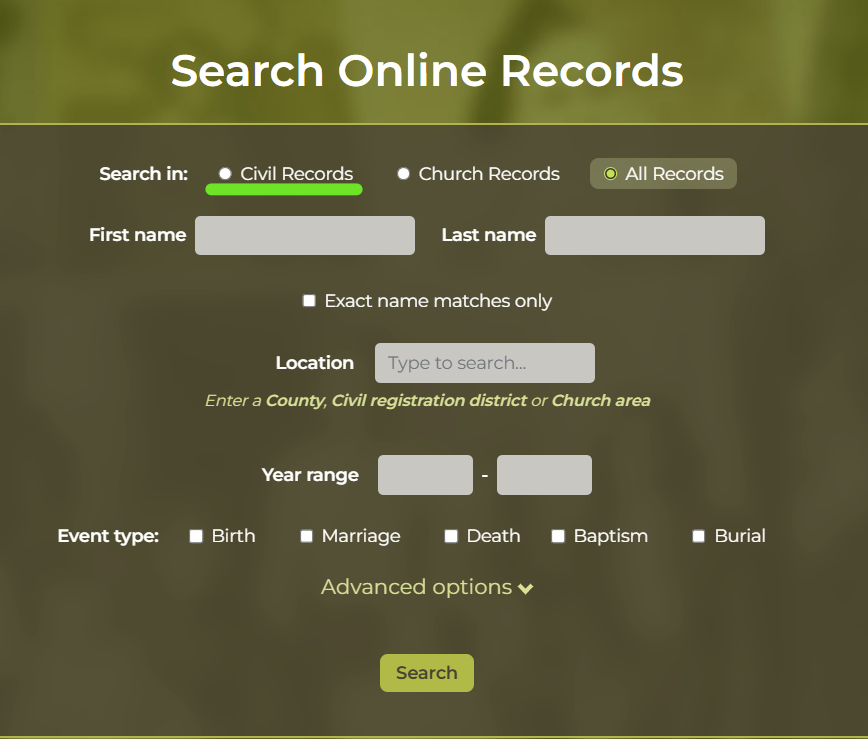Enable the Burial event checkbox
868x739 pixels.
699,536
